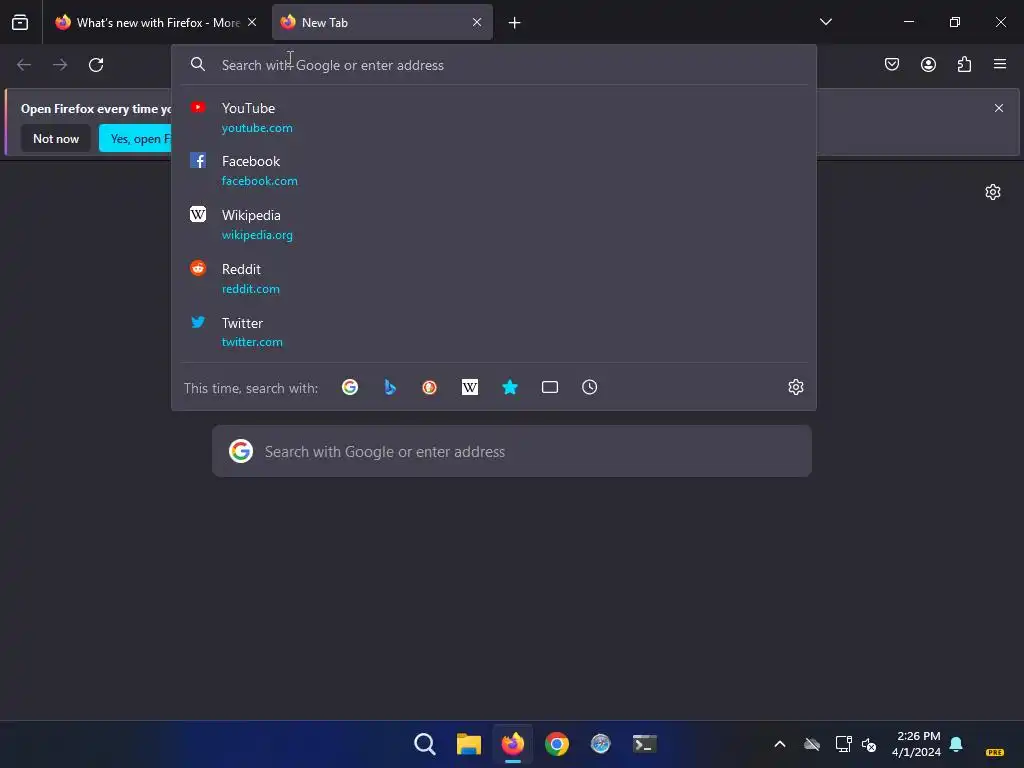Open the Extensions puzzle icon
Image resolution: width=1024 pixels, height=768 pixels.
click(964, 64)
